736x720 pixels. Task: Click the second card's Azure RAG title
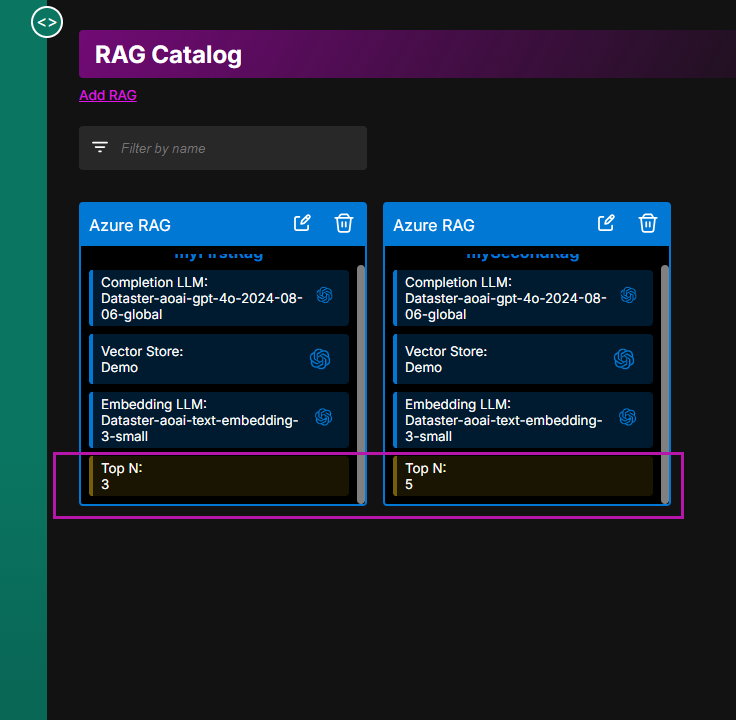coord(434,225)
